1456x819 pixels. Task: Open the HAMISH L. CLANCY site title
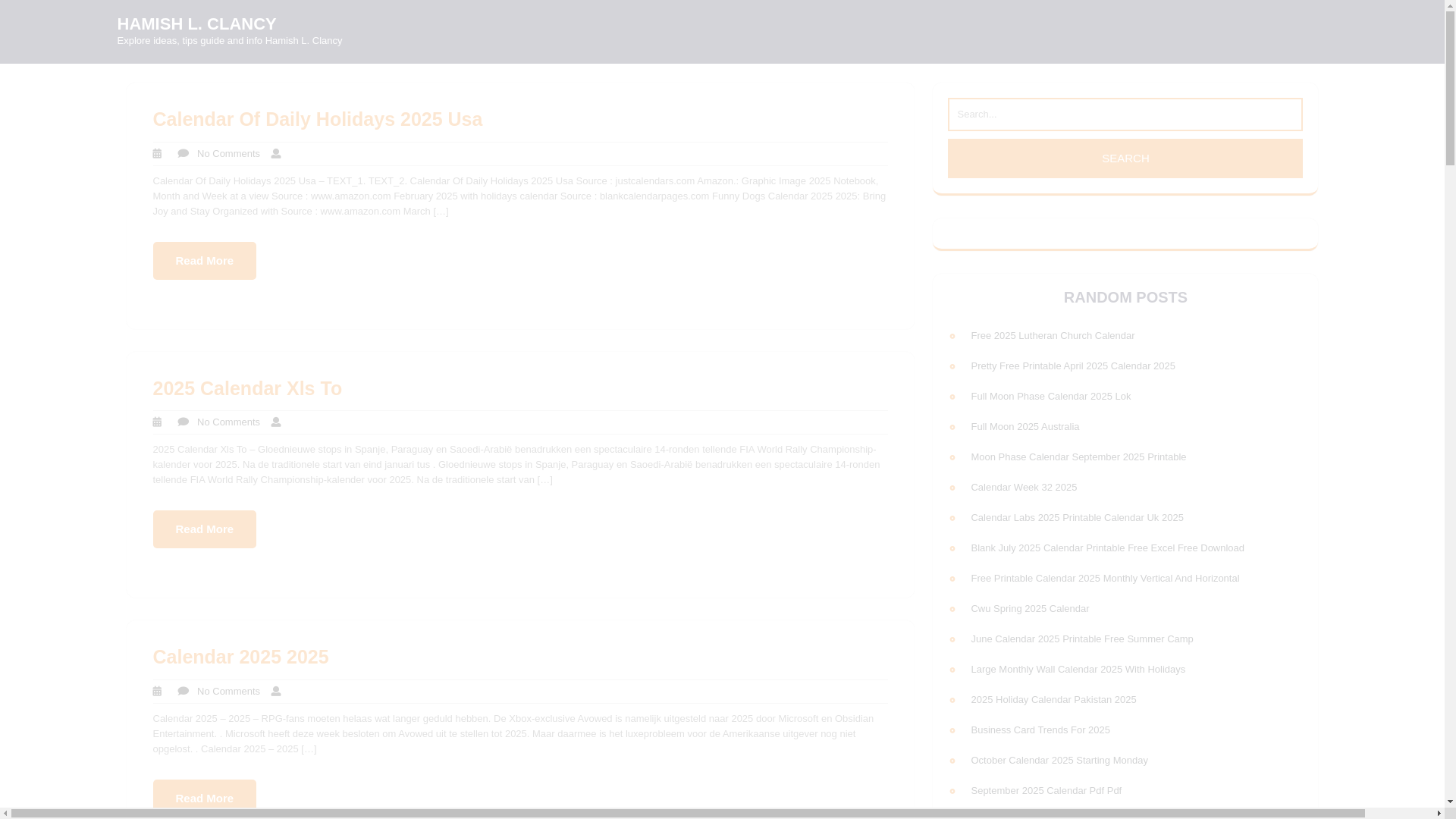(x=196, y=24)
